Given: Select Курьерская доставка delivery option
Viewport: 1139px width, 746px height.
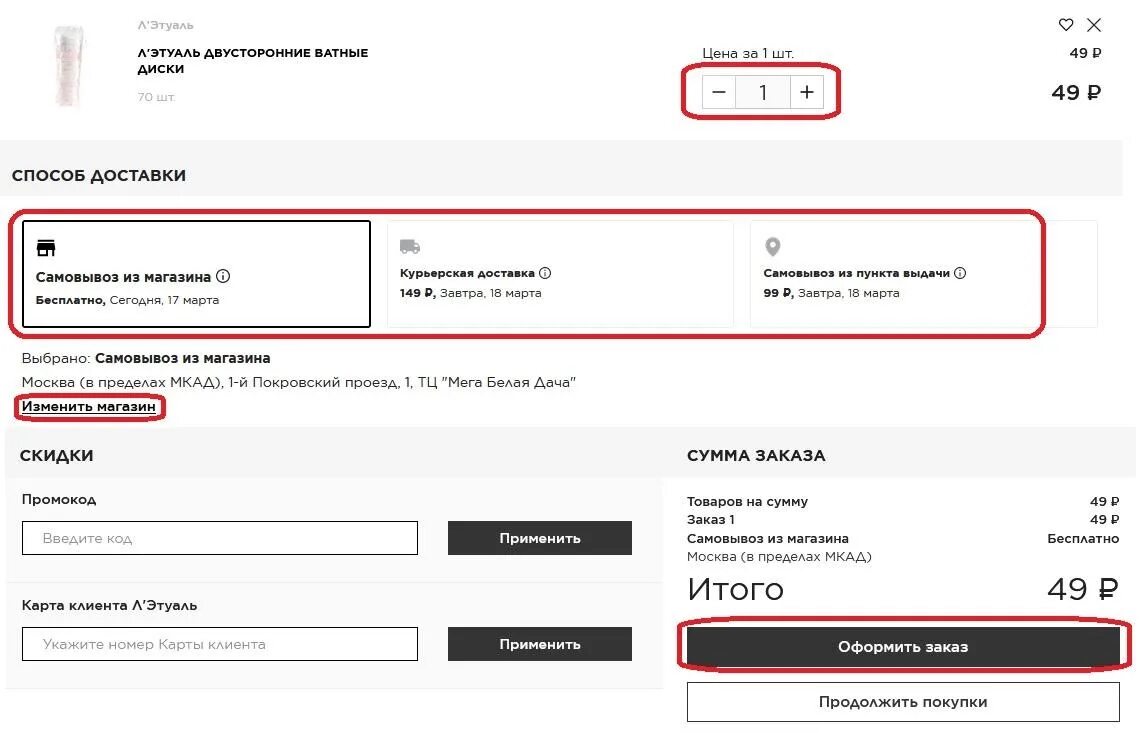Looking at the screenshot, I should point(560,274).
